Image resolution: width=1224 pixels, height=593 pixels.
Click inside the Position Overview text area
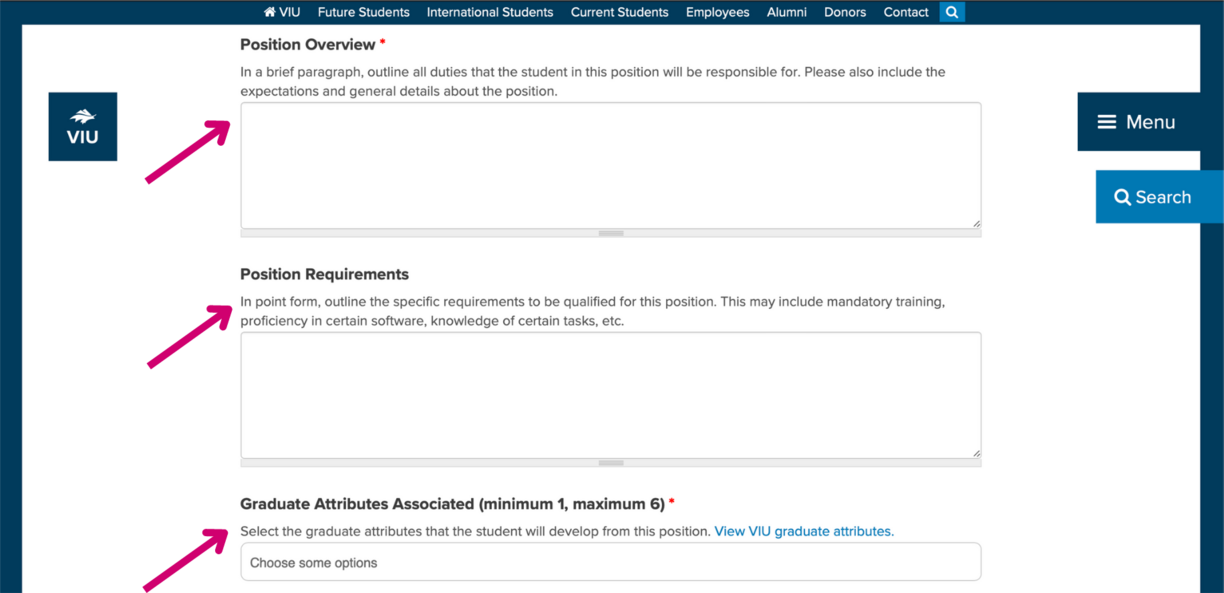click(611, 165)
